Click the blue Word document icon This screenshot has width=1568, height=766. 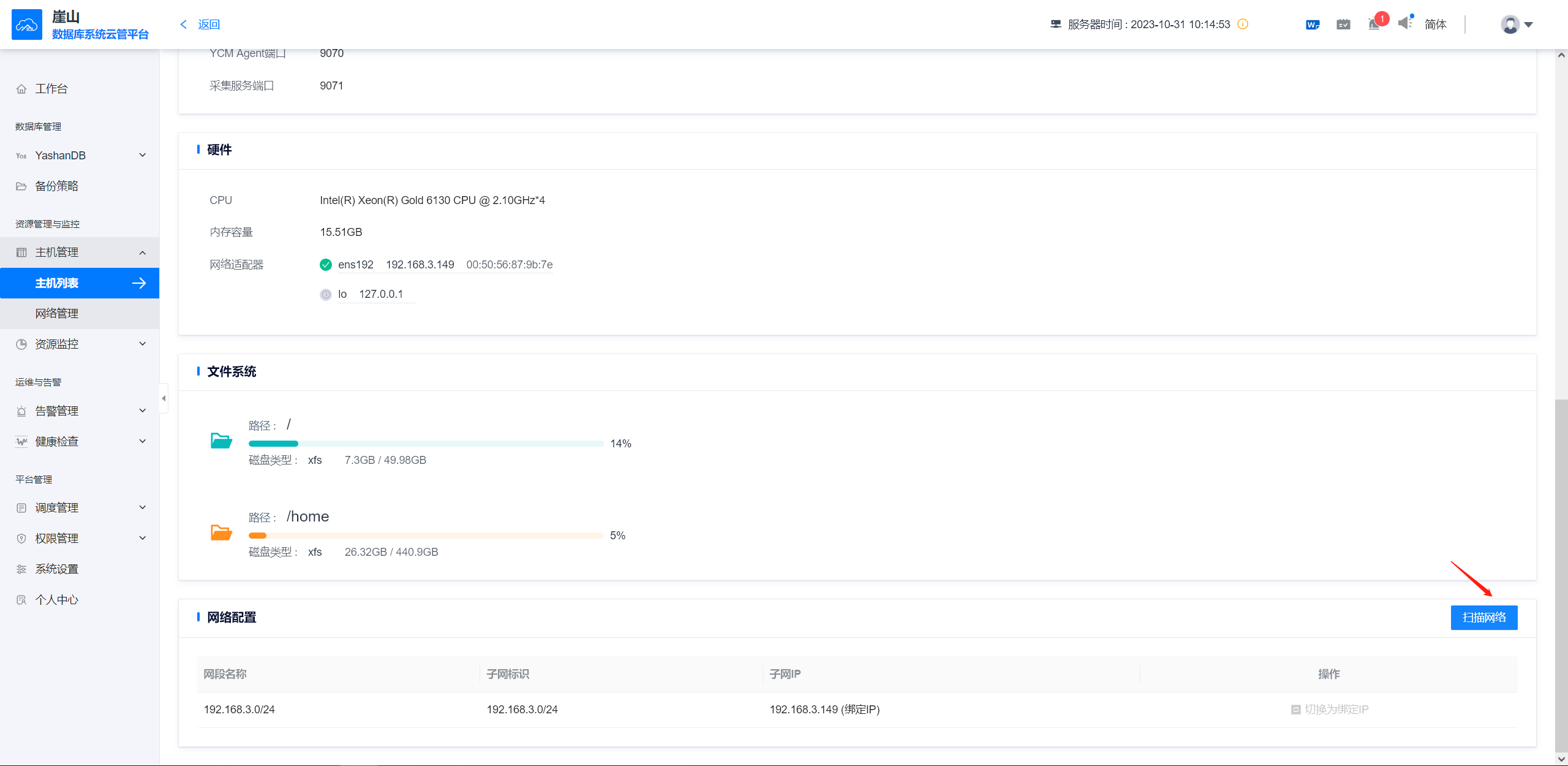1312,25
